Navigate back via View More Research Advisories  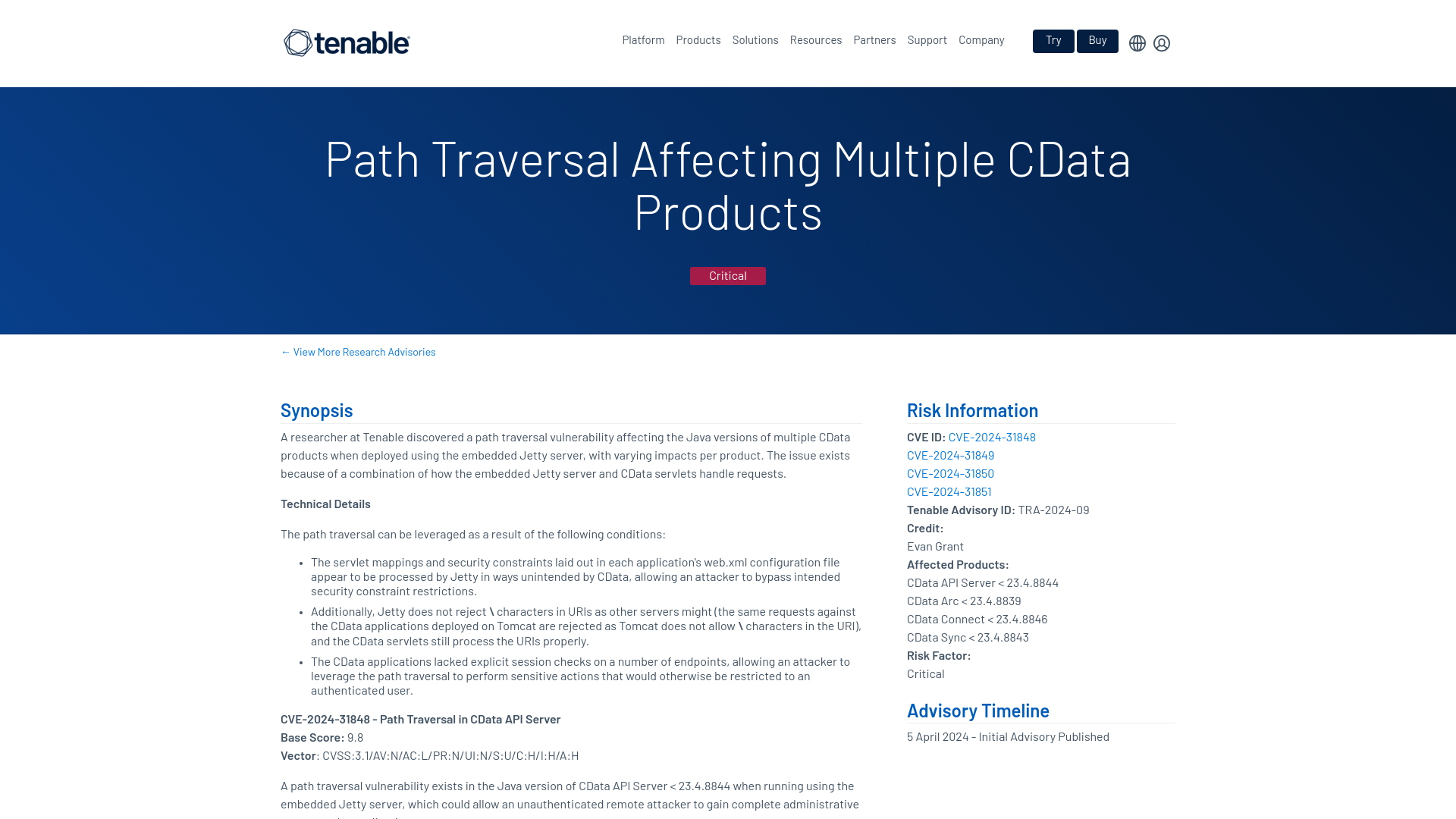pos(358,352)
